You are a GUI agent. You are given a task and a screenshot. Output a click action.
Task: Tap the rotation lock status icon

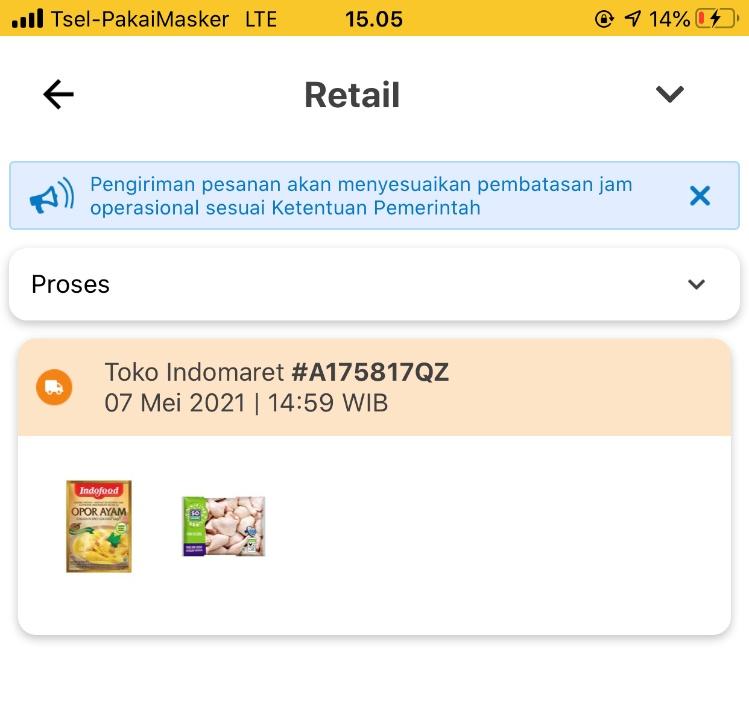[604, 19]
